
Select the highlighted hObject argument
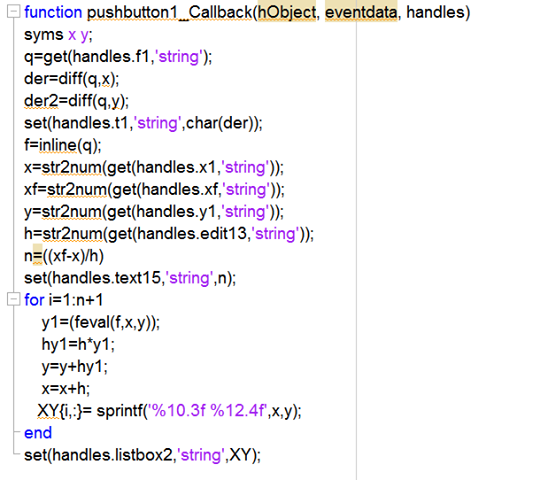(287, 13)
